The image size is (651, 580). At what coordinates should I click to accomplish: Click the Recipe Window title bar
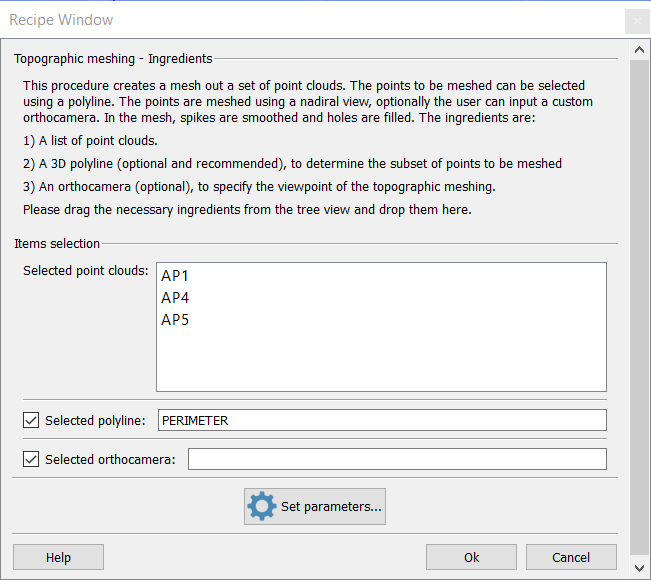[300, 20]
